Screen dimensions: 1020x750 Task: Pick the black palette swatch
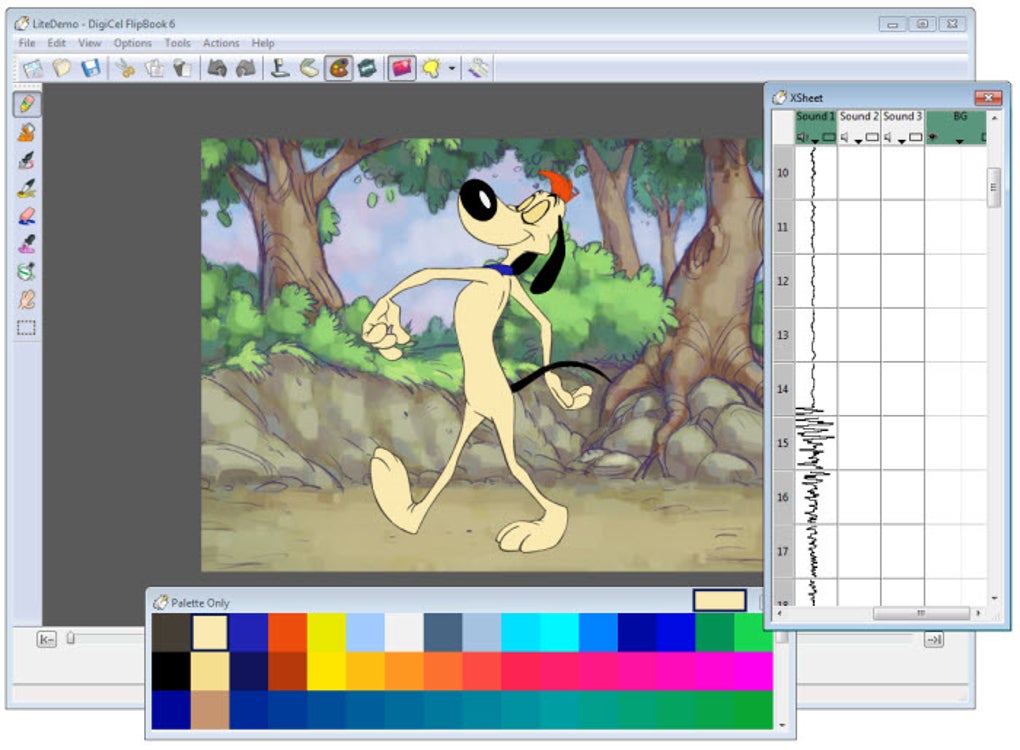(171, 671)
